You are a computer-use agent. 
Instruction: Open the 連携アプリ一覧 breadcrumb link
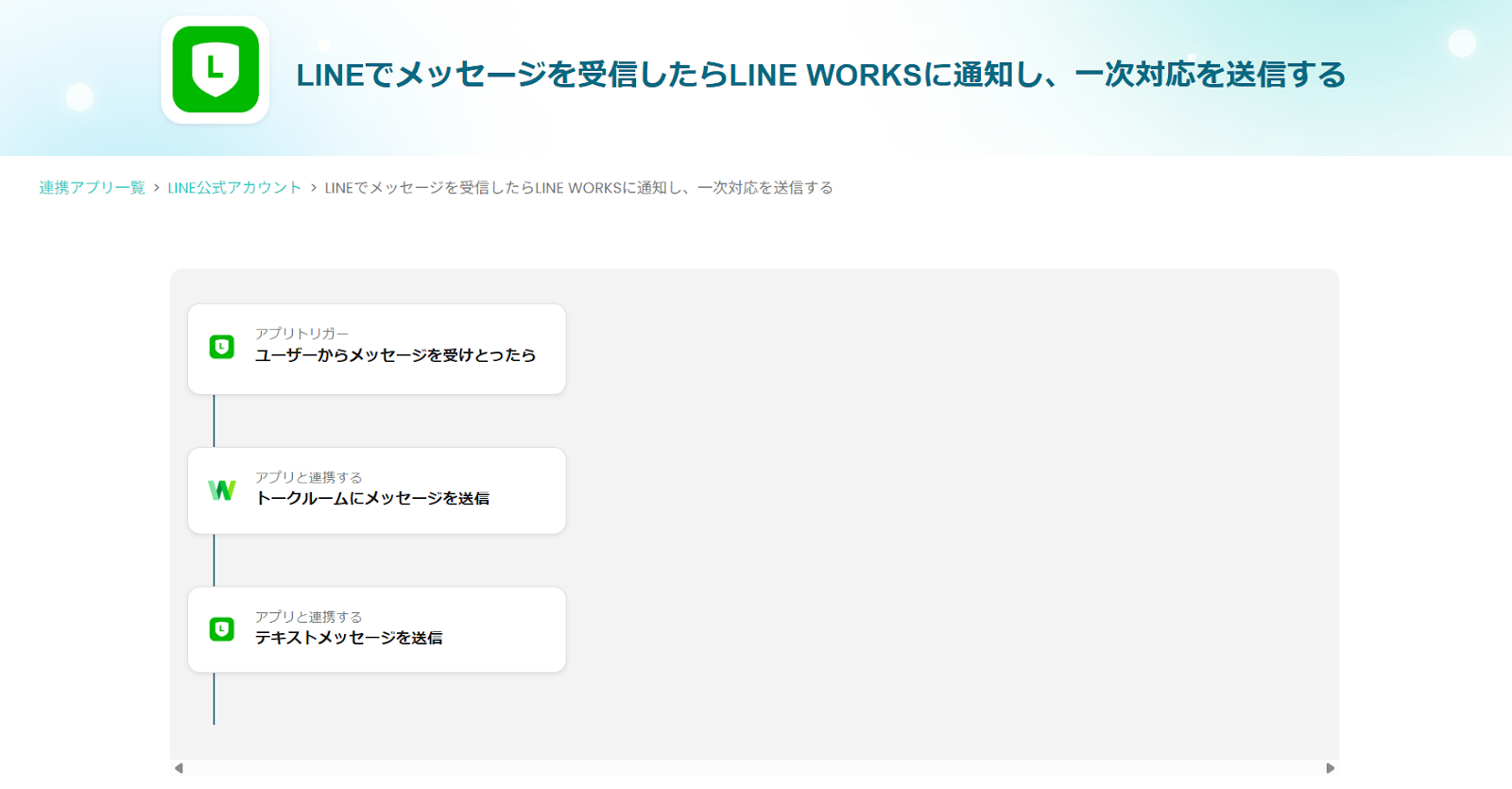coord(92,188)
